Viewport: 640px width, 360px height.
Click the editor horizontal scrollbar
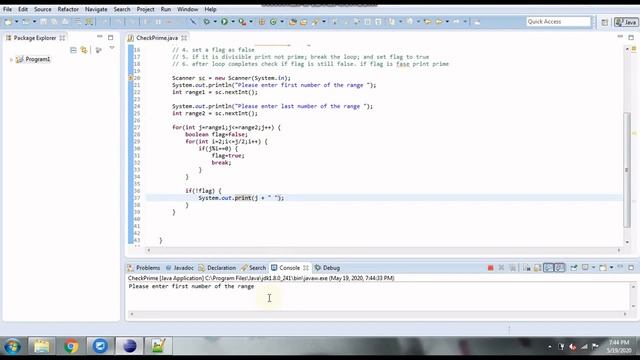[x=384, y=250]
